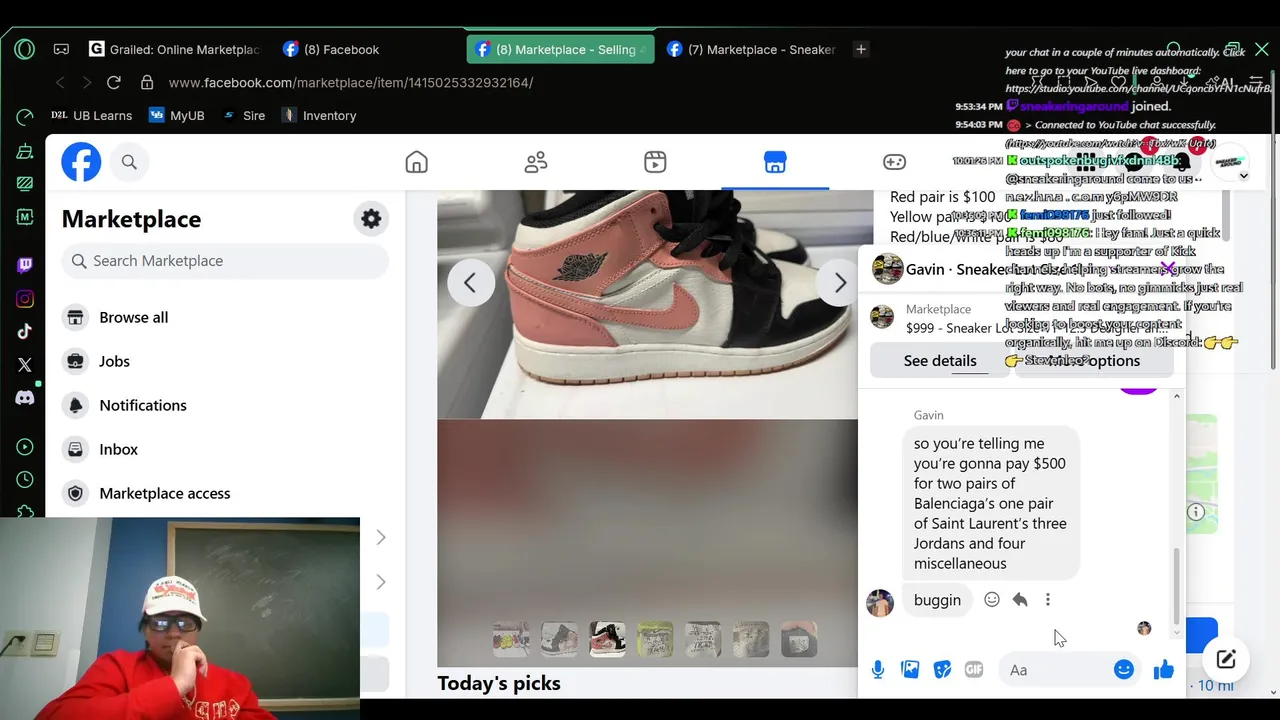Viewport: 1280px width, 720px height.
Task: Open more options for 'buggin' message
Action: click(x=1048, y=600)
